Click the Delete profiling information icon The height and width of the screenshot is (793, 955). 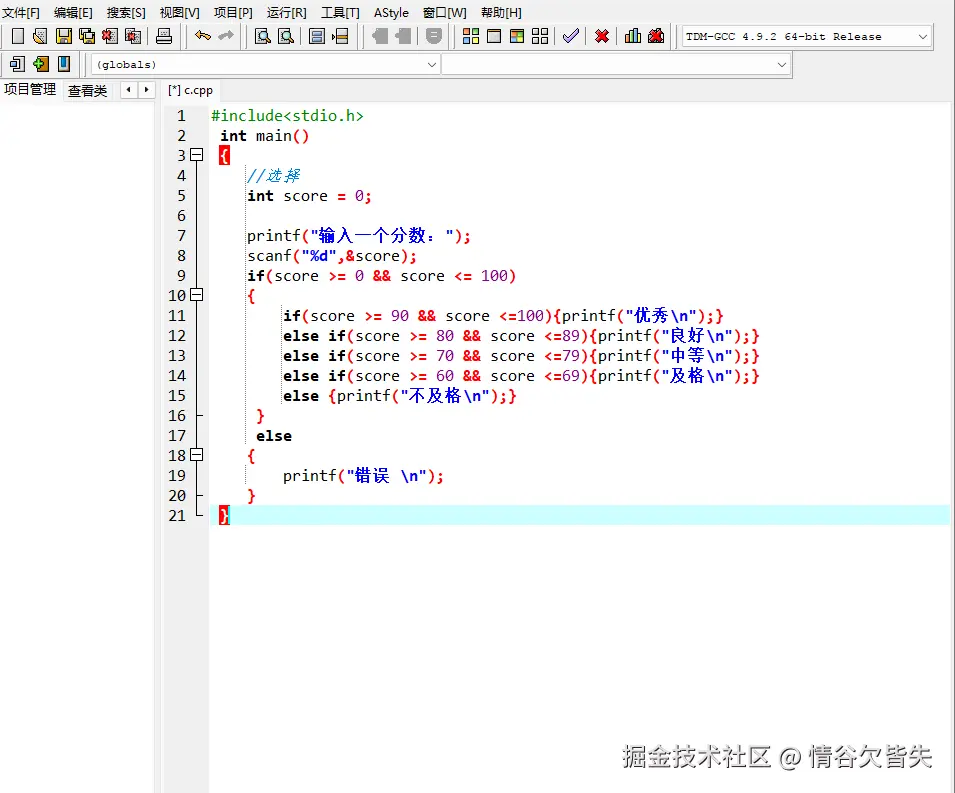(656, 37)
